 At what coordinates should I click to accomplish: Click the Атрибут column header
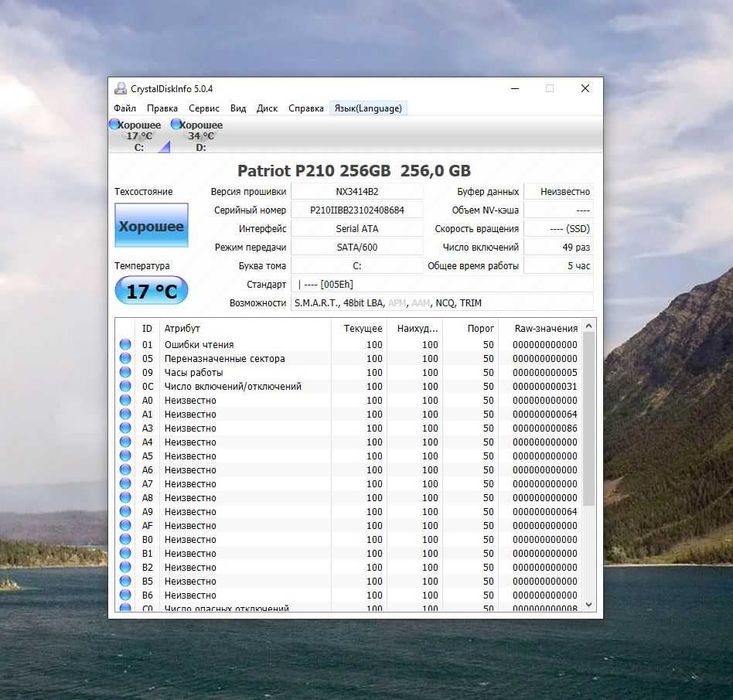[245, 328]
